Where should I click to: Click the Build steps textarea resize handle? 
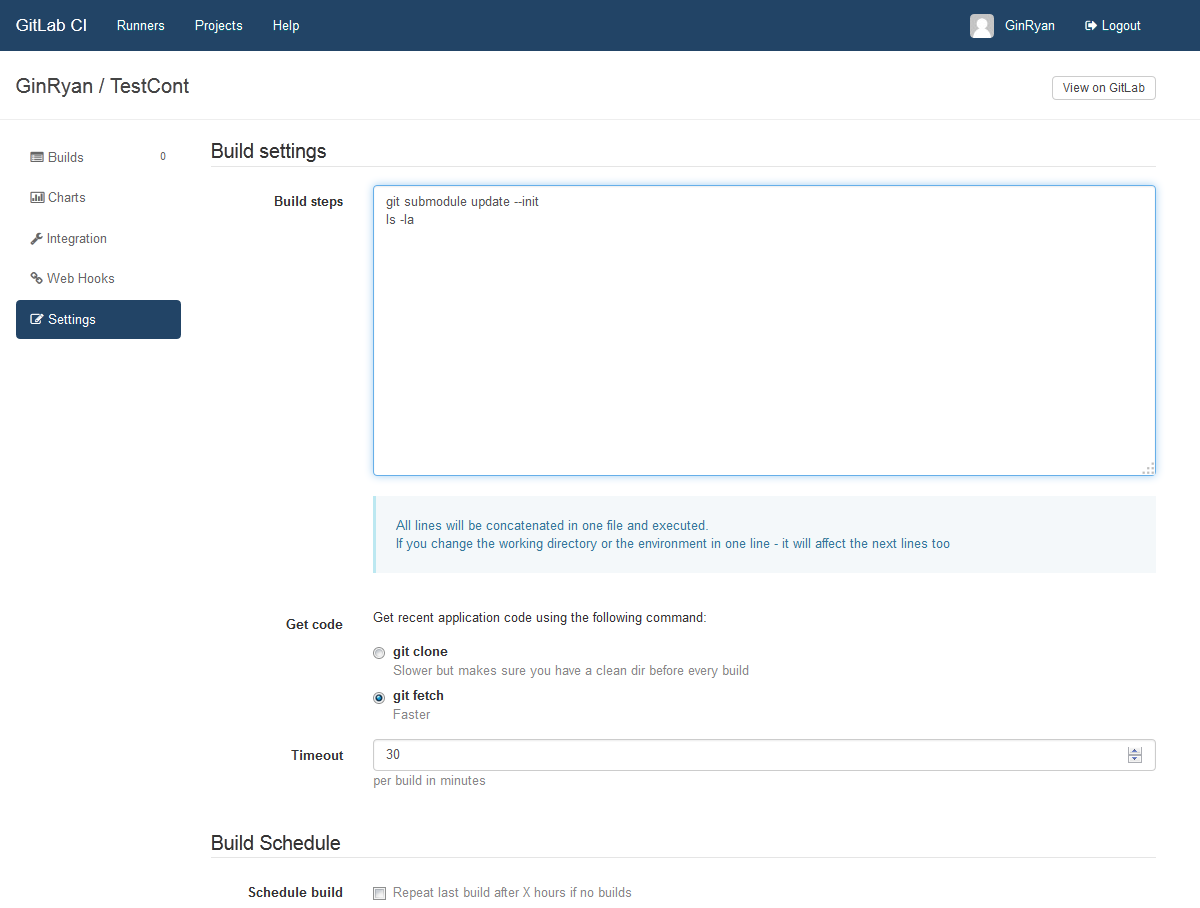pyautogui.click(x=1148, y=467)
